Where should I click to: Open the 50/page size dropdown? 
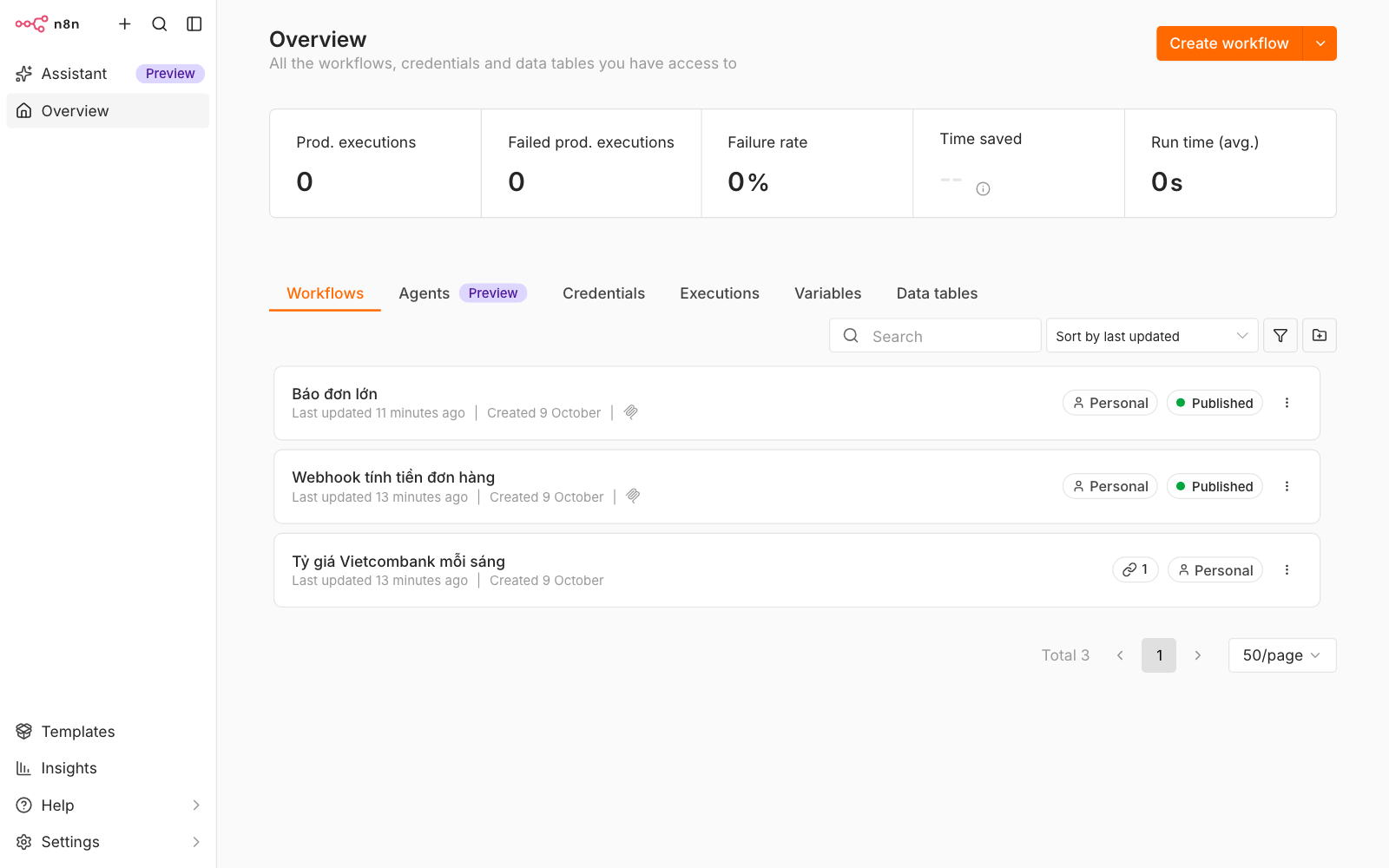click(x=1282, y=655)
